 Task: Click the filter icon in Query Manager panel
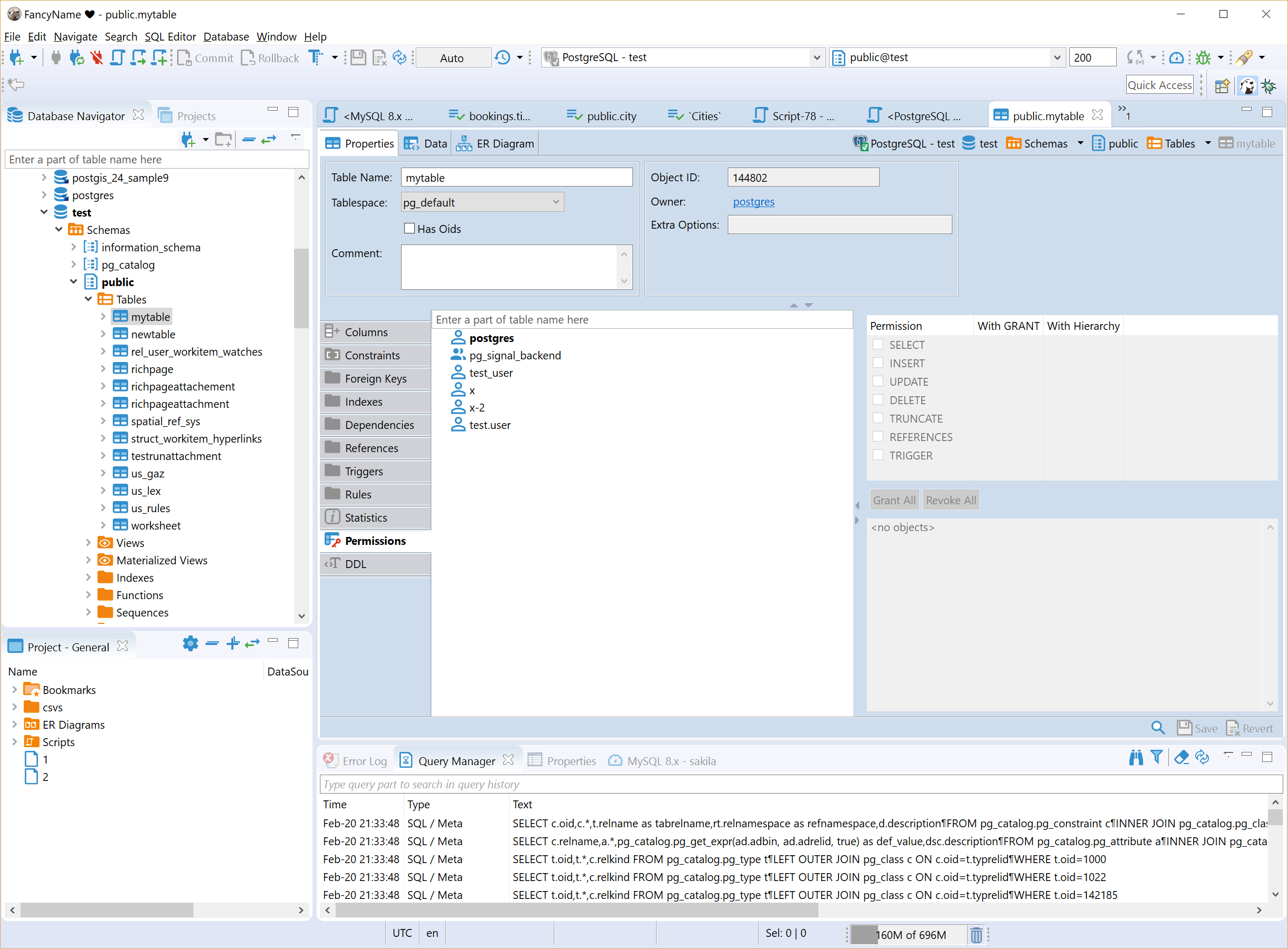click(1157, 757)
